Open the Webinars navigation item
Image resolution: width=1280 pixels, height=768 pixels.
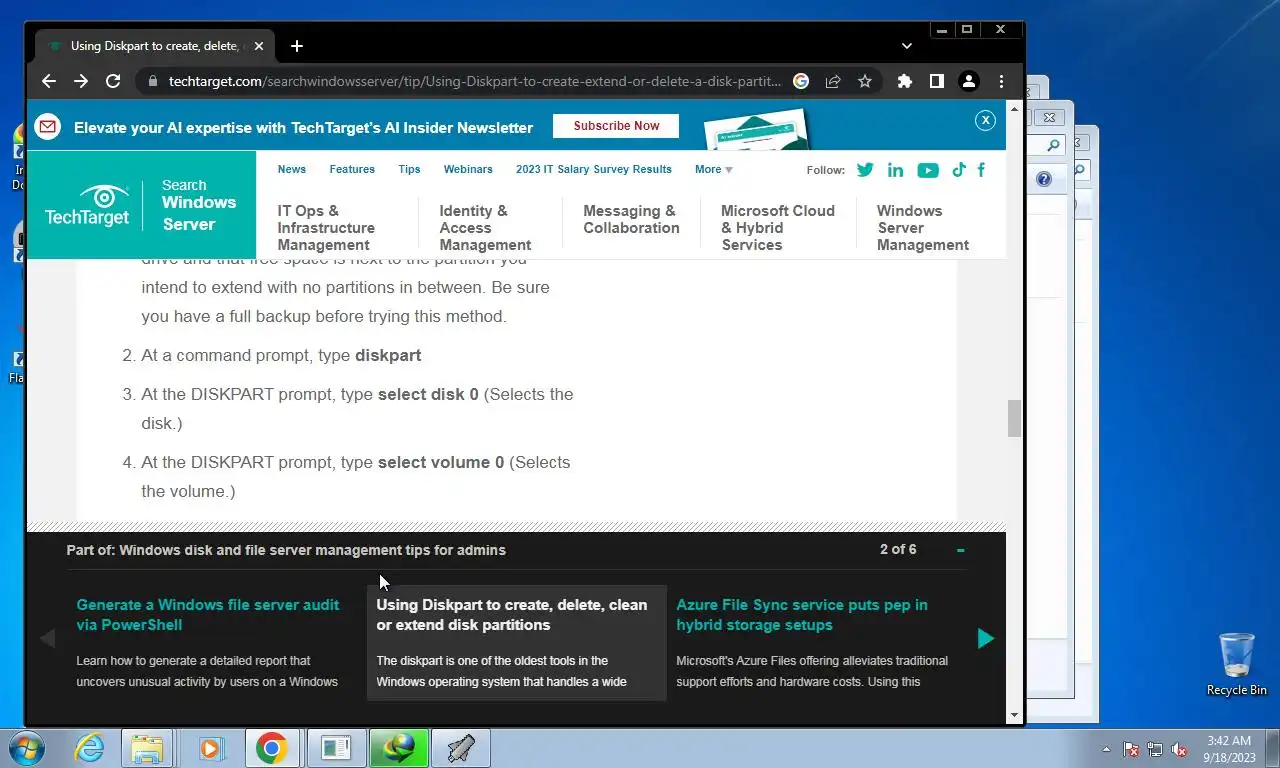coord(468,169)
